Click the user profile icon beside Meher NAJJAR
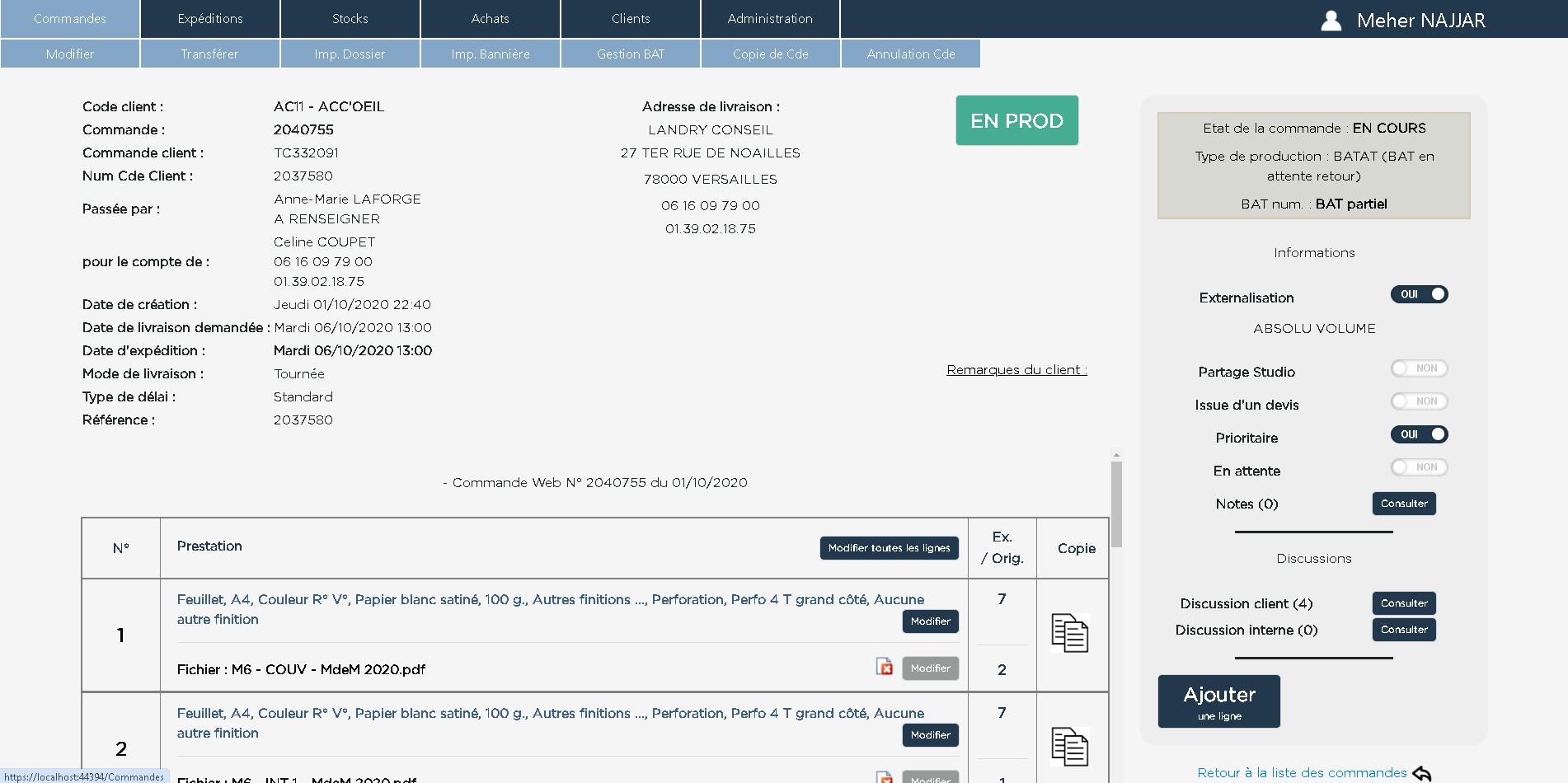This screenshot has width=1568, height=783. pos(1332,20)
